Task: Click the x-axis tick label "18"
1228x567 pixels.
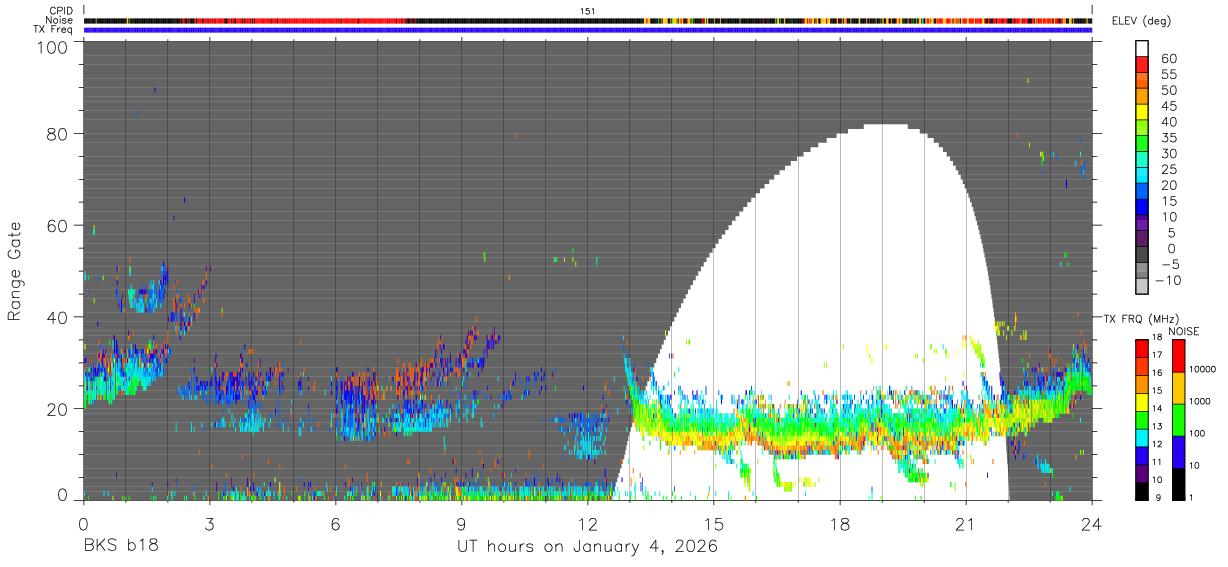Action: (x=839, y=523)
